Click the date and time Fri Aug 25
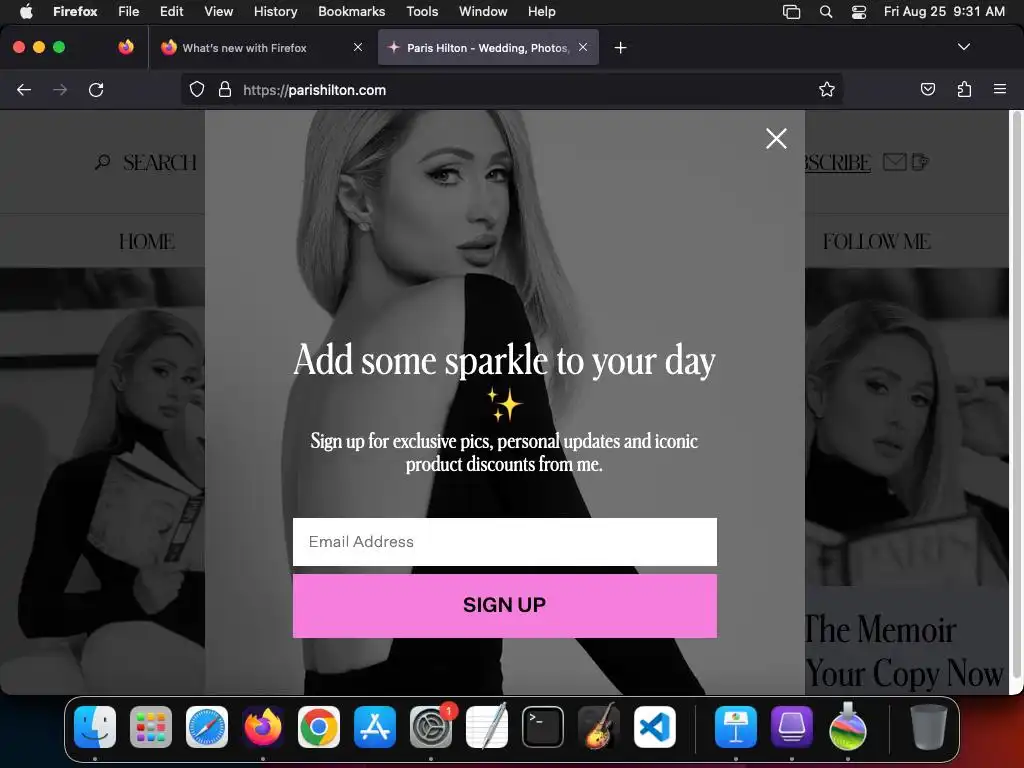The height and width of the screenshot is (768, 1024). pyautogui.click(x=944, y=11)
